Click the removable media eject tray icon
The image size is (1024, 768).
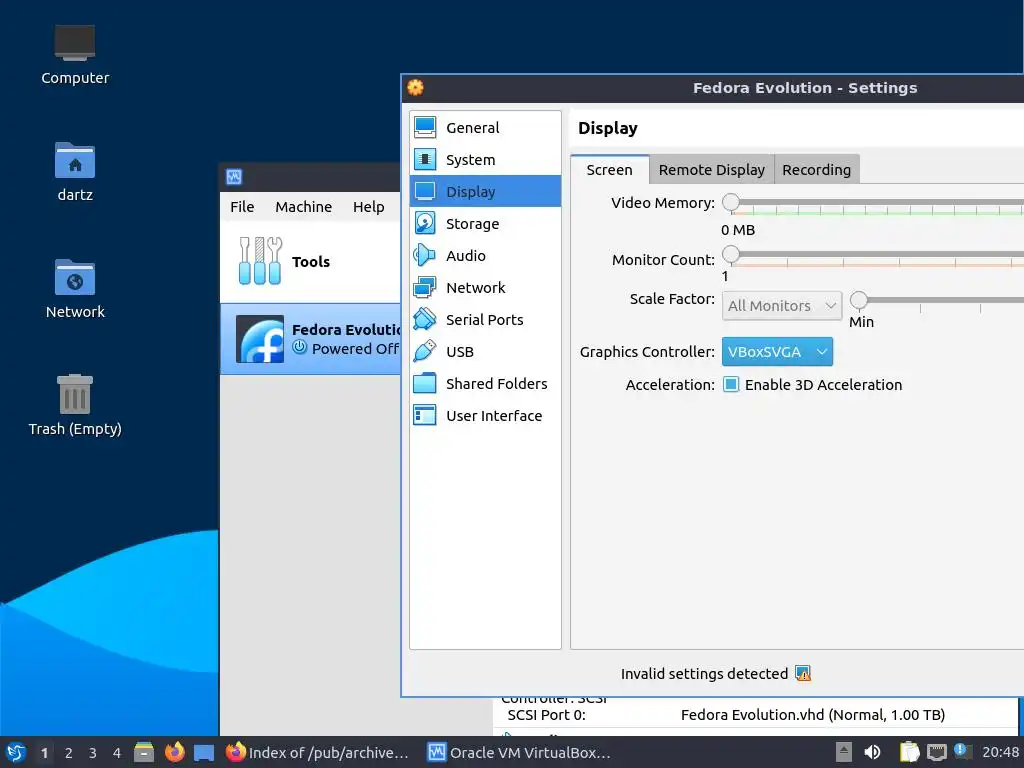click(x=844, y=752)
